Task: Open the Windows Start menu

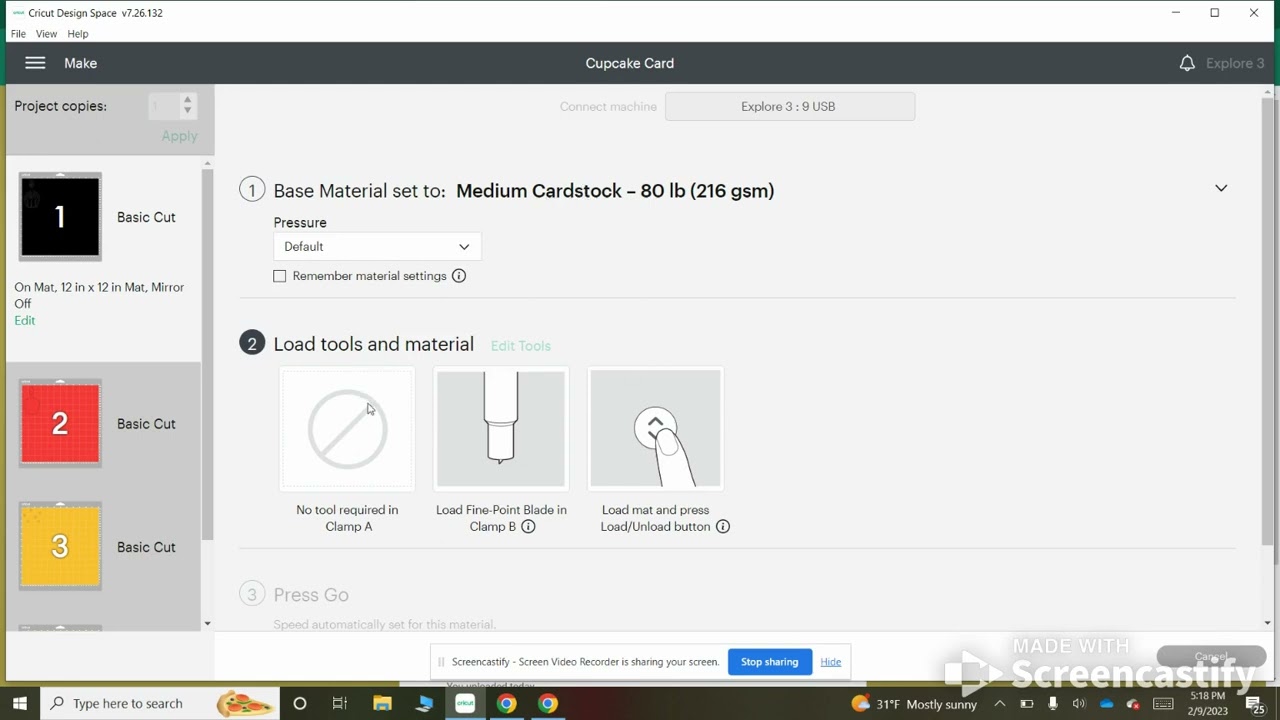Action: pyautogui.click(x=20, y=704)
